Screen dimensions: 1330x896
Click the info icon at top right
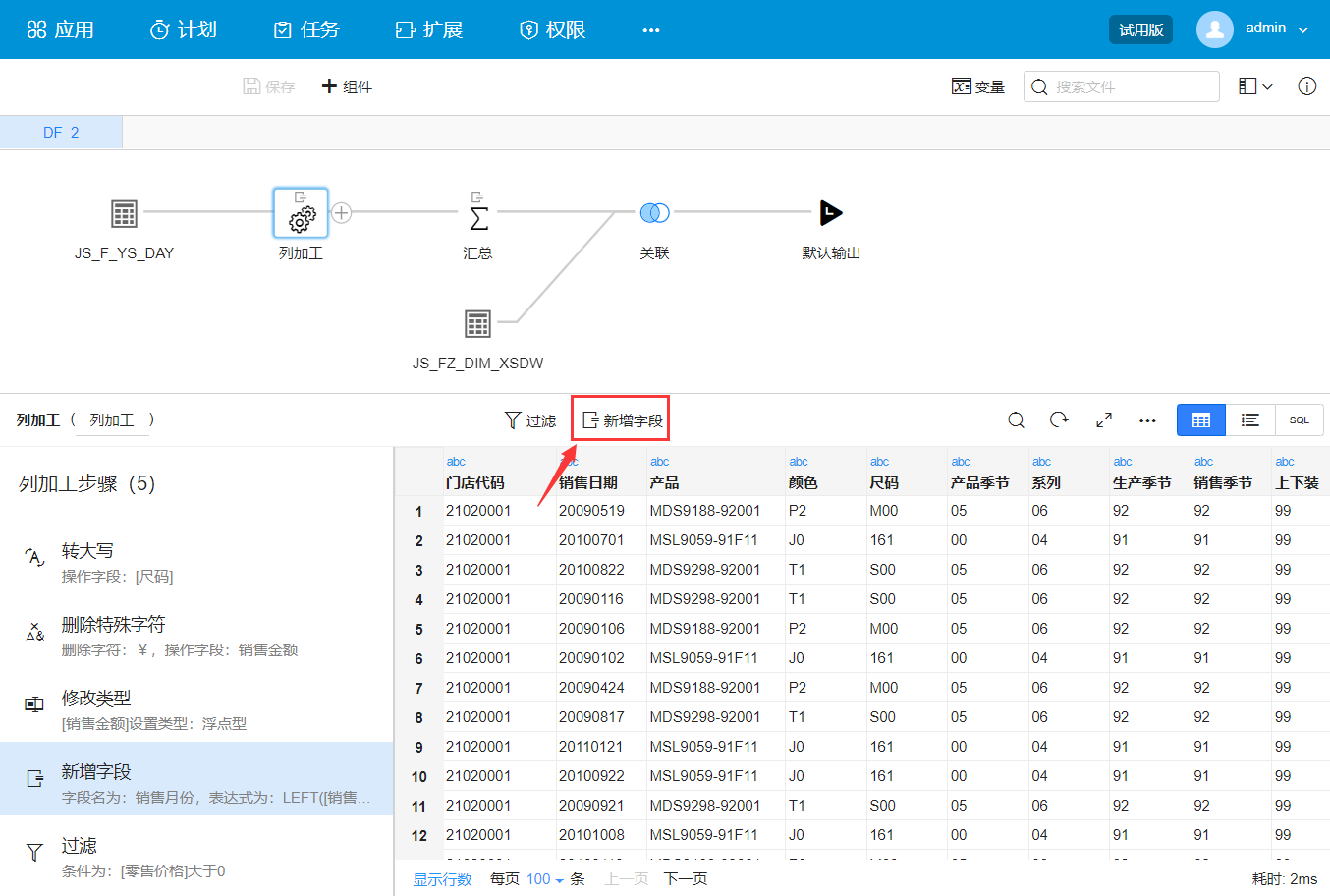(1306, 86)
